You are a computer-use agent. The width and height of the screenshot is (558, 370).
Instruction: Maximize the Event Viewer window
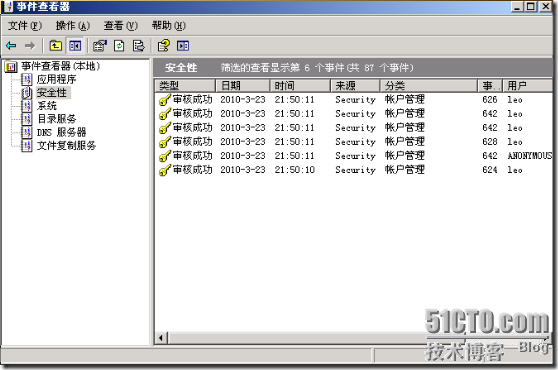pos(531,6)
